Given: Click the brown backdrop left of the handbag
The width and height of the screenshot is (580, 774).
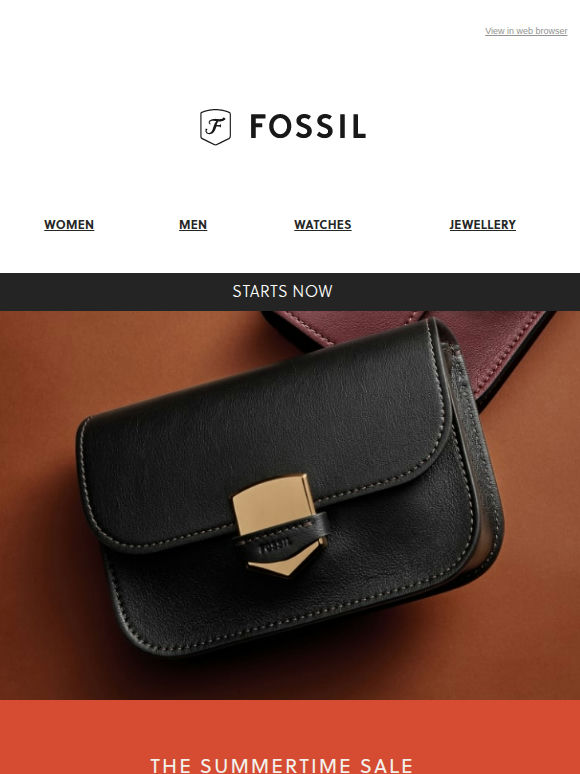Looking at the screenshot, I should coord(37,494).
